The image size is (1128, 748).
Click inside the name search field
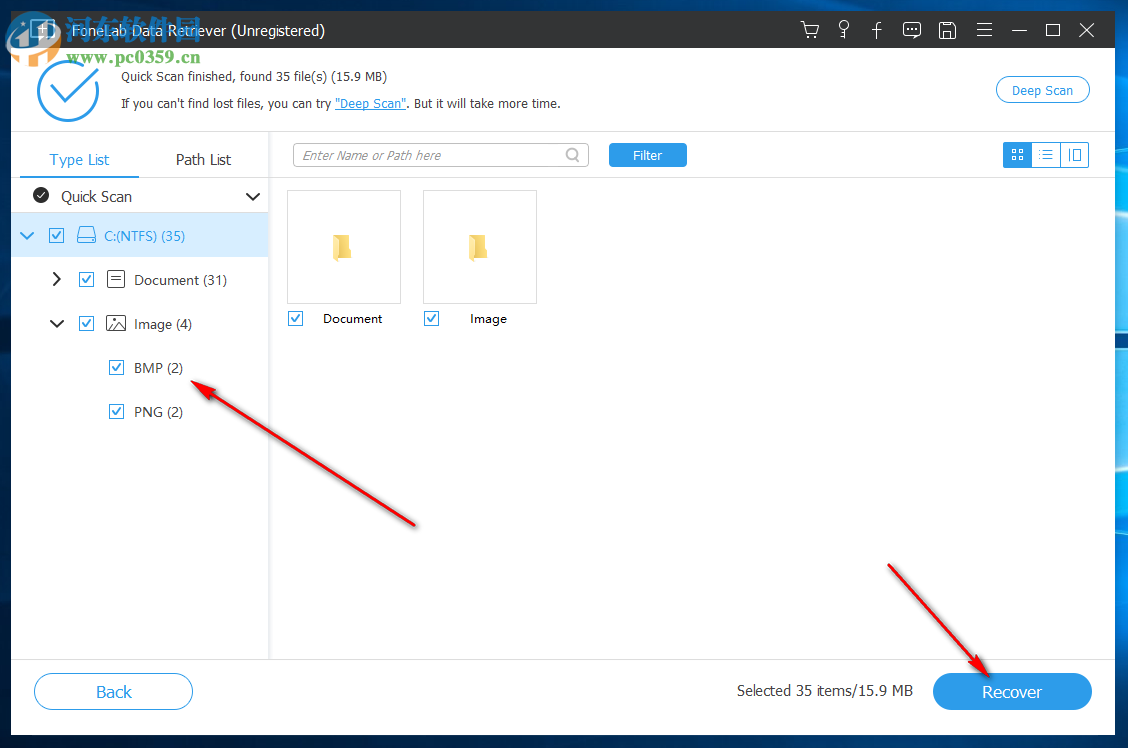point(430,155)
